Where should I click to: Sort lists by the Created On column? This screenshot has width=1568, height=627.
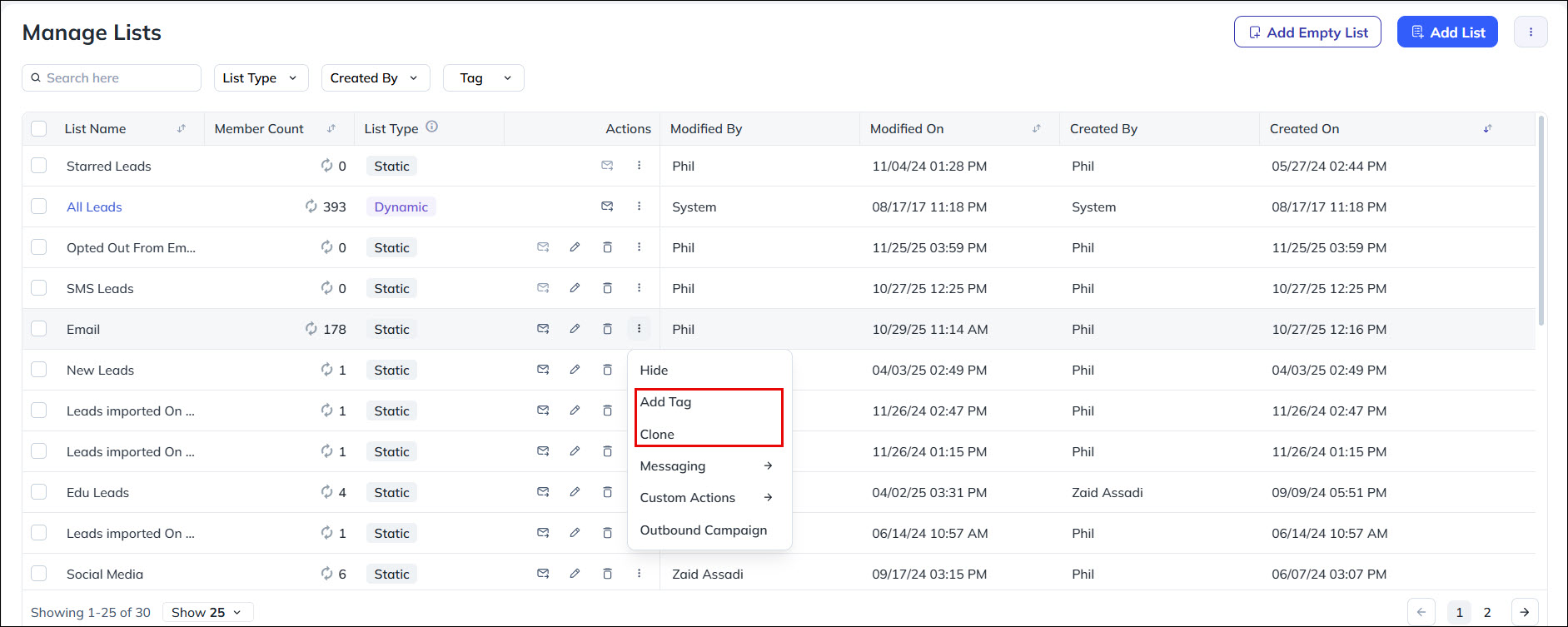coord(1487,129)
